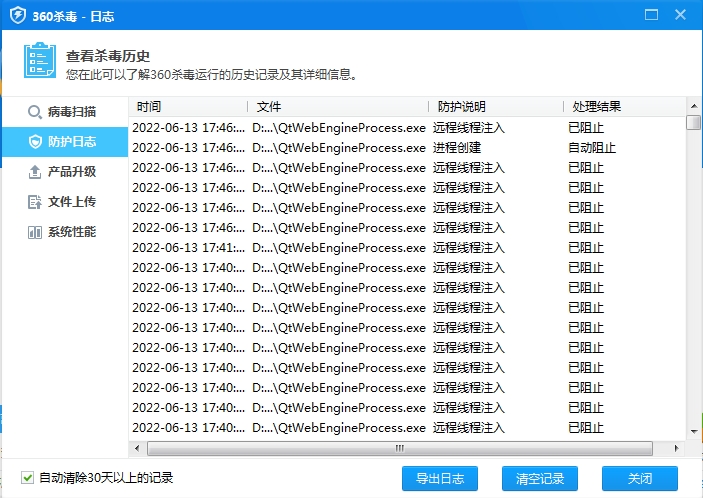
Task: Click the magnifier icon for 病毒扫描
Action: coord(35,112)
